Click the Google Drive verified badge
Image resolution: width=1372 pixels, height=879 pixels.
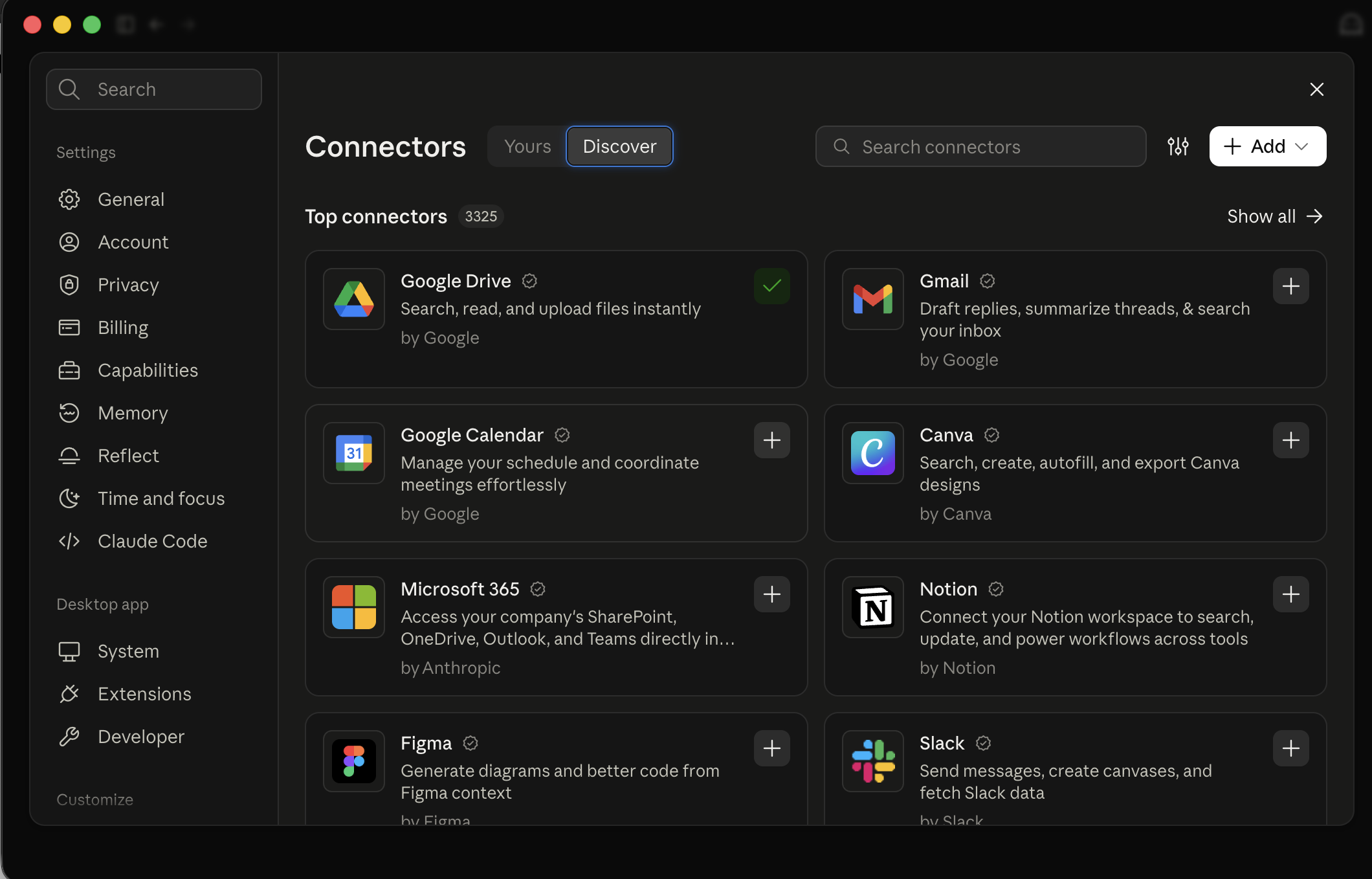pos(529,281)
